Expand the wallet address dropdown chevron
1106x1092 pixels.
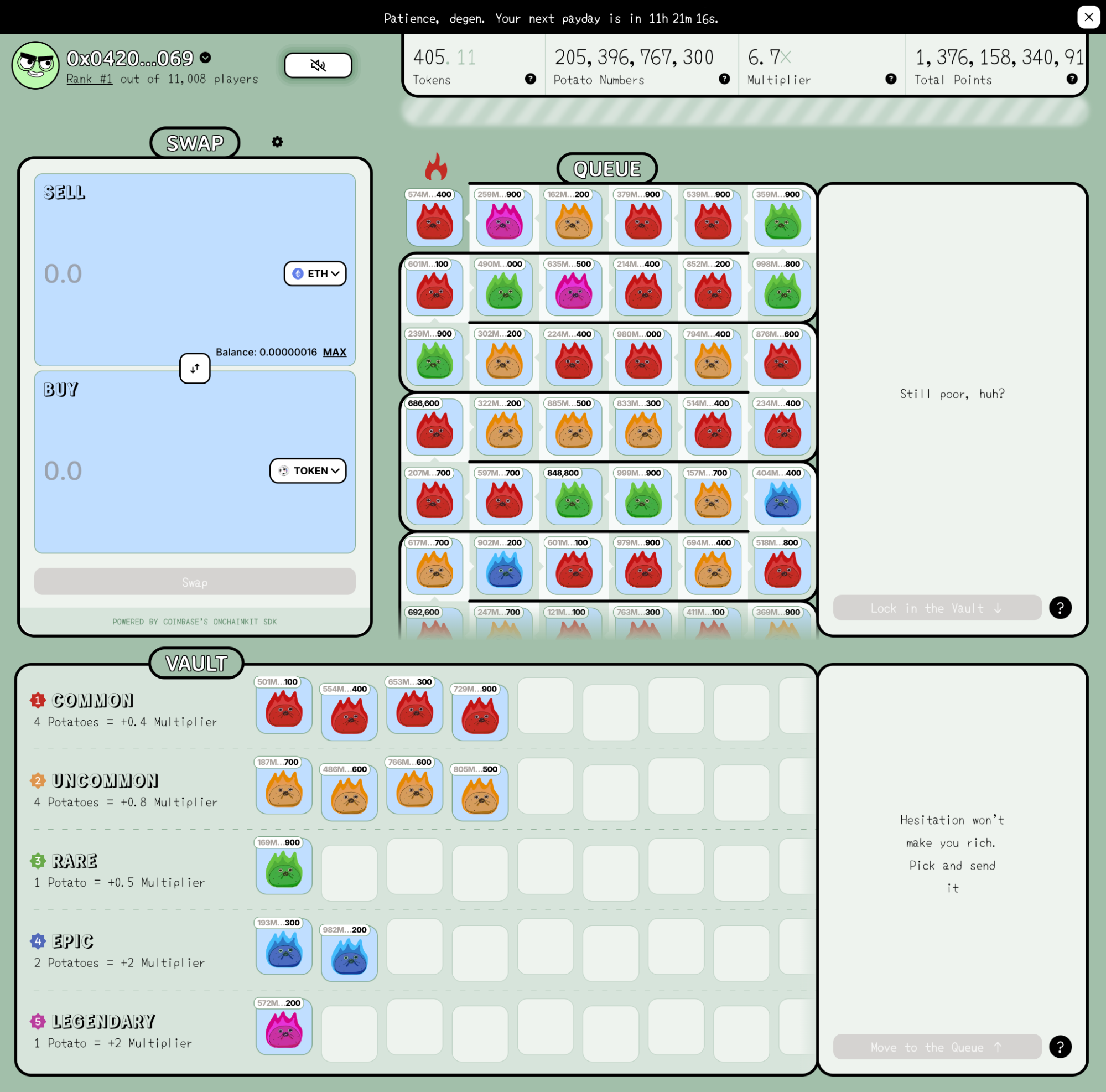(205, 58)
